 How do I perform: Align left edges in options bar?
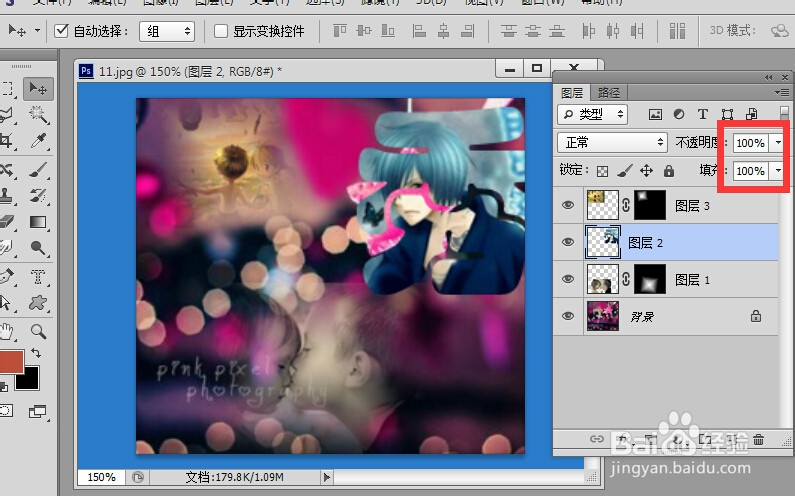pos(419,31)
